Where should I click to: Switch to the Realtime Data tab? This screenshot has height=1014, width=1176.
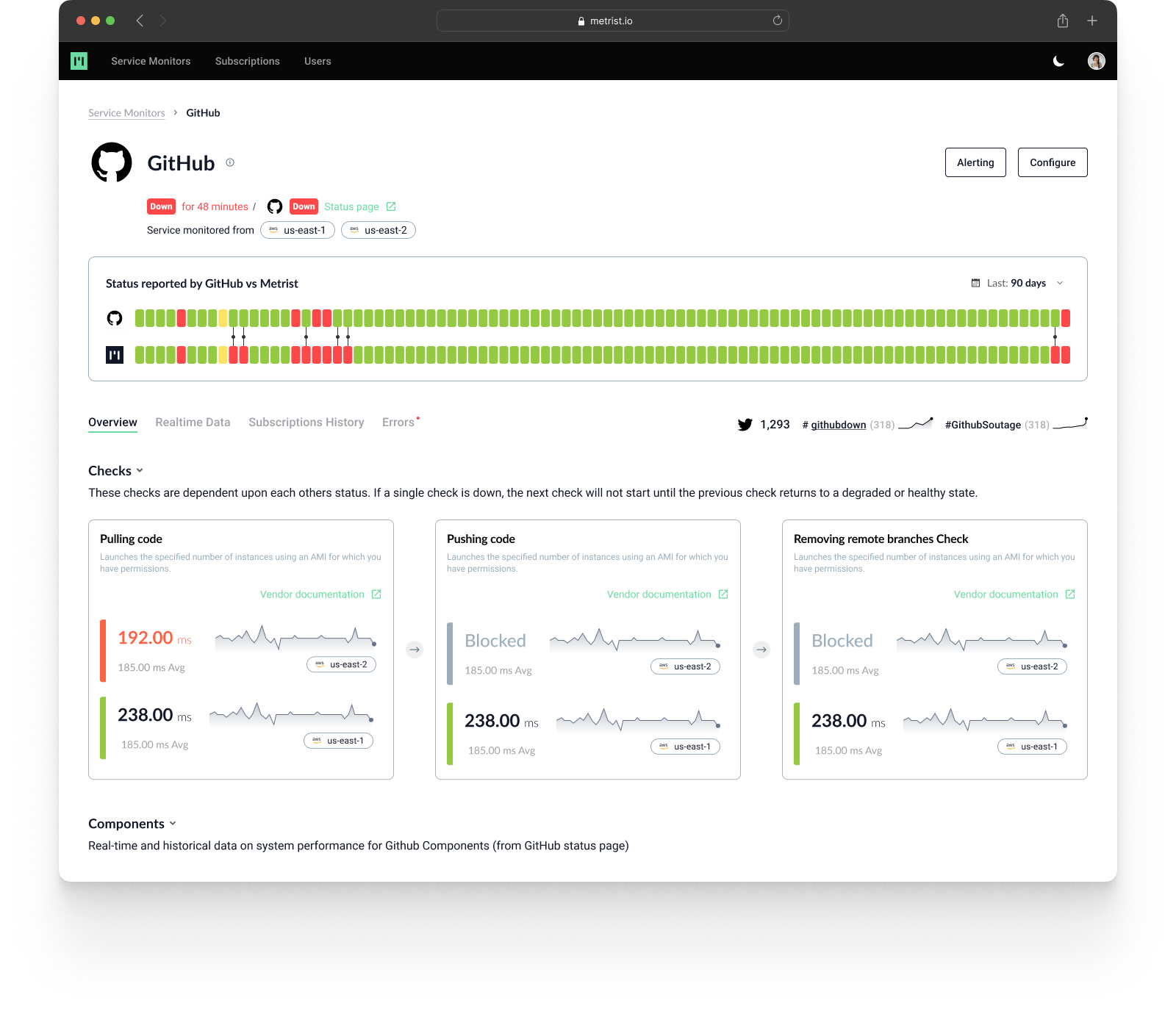[193, 422]
